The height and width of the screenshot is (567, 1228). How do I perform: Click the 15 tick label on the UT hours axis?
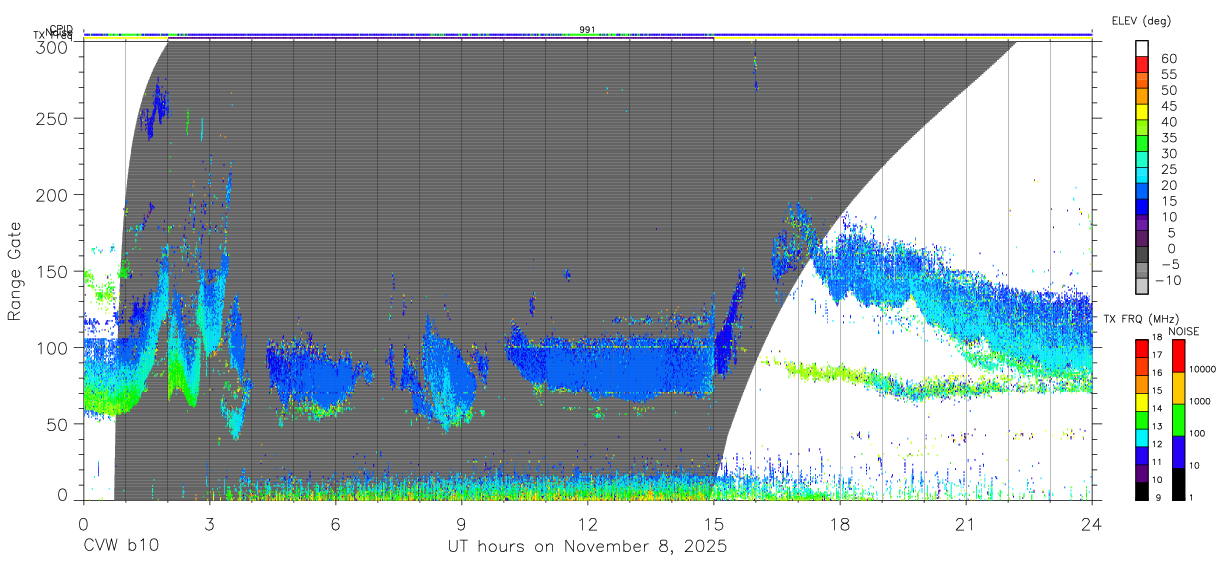[713, 523]
